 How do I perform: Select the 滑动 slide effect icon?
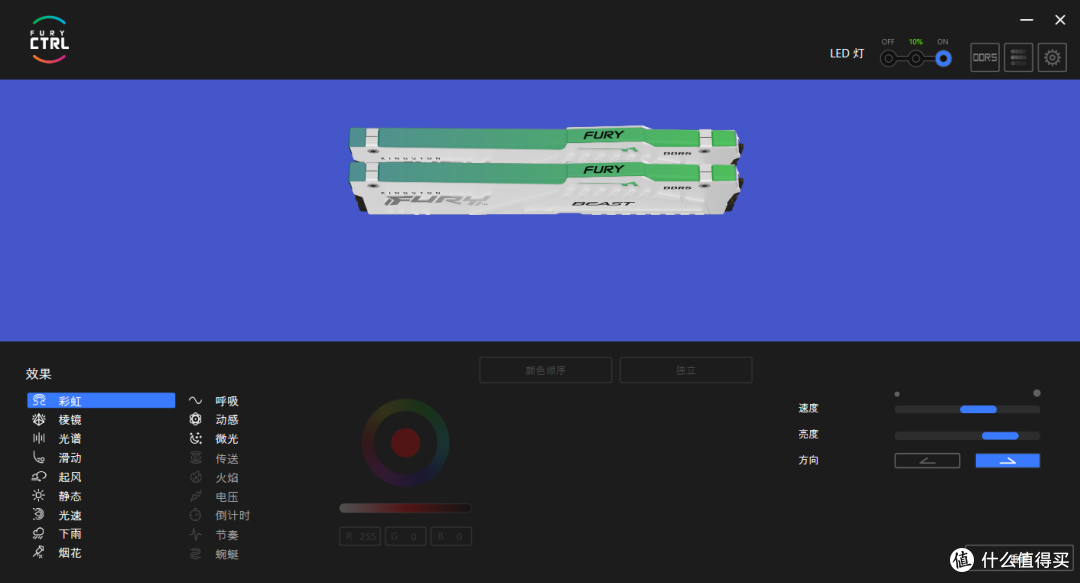[x=39, y=458]
